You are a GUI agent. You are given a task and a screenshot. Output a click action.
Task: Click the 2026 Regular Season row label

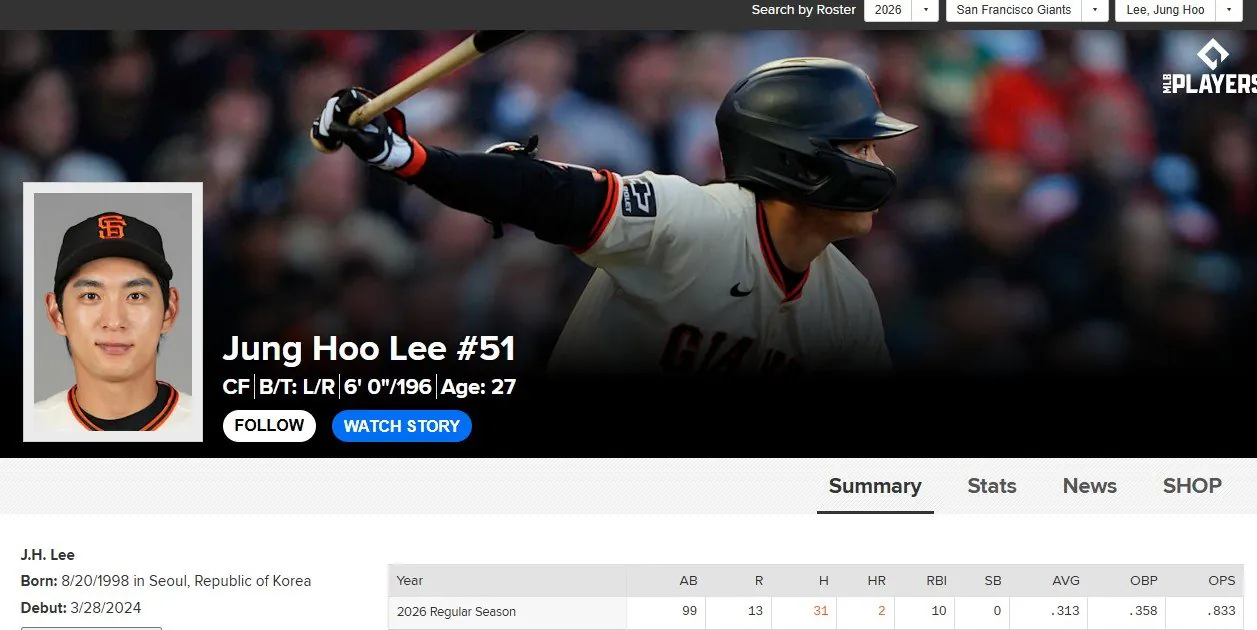456,611
